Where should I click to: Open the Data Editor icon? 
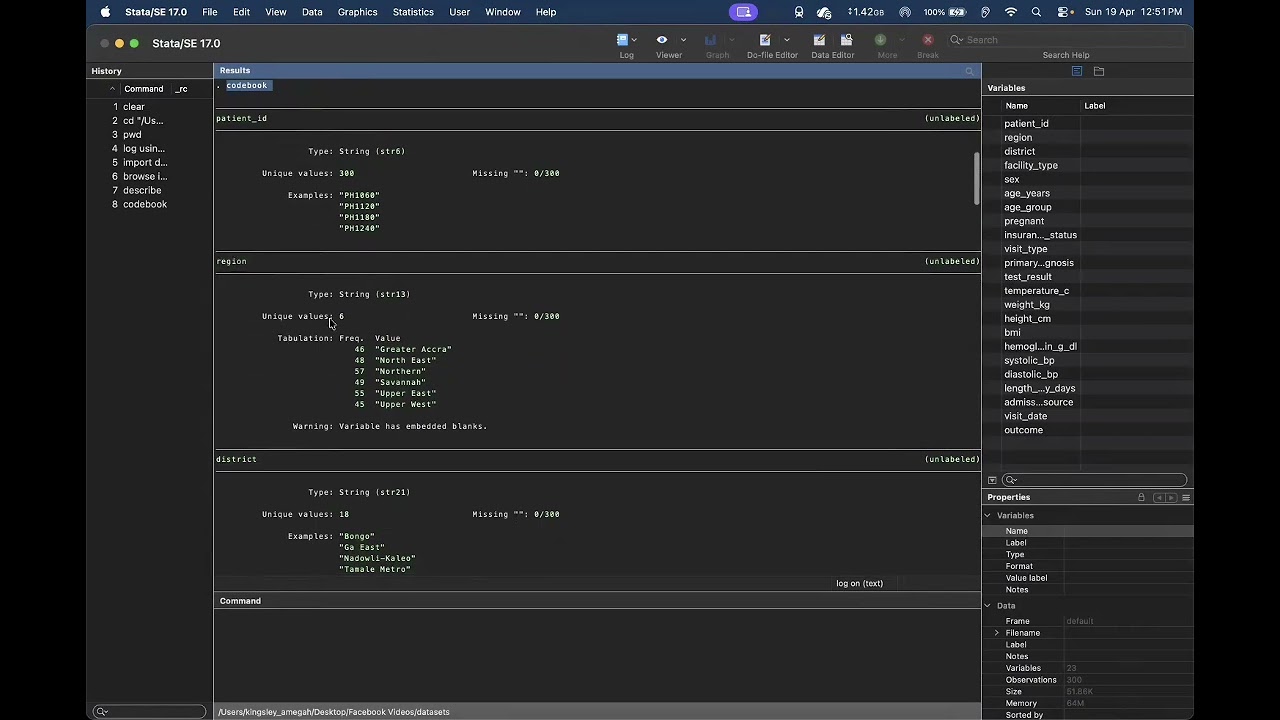(819, 40)
